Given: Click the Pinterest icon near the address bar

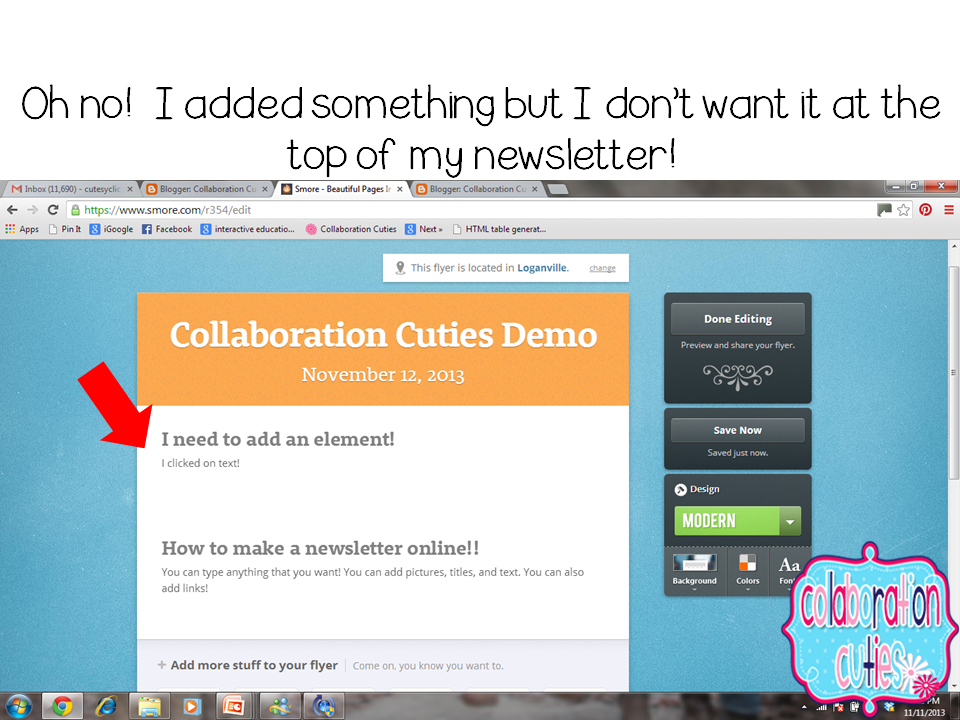Looking at the screenshot, I should coord(926,210).
